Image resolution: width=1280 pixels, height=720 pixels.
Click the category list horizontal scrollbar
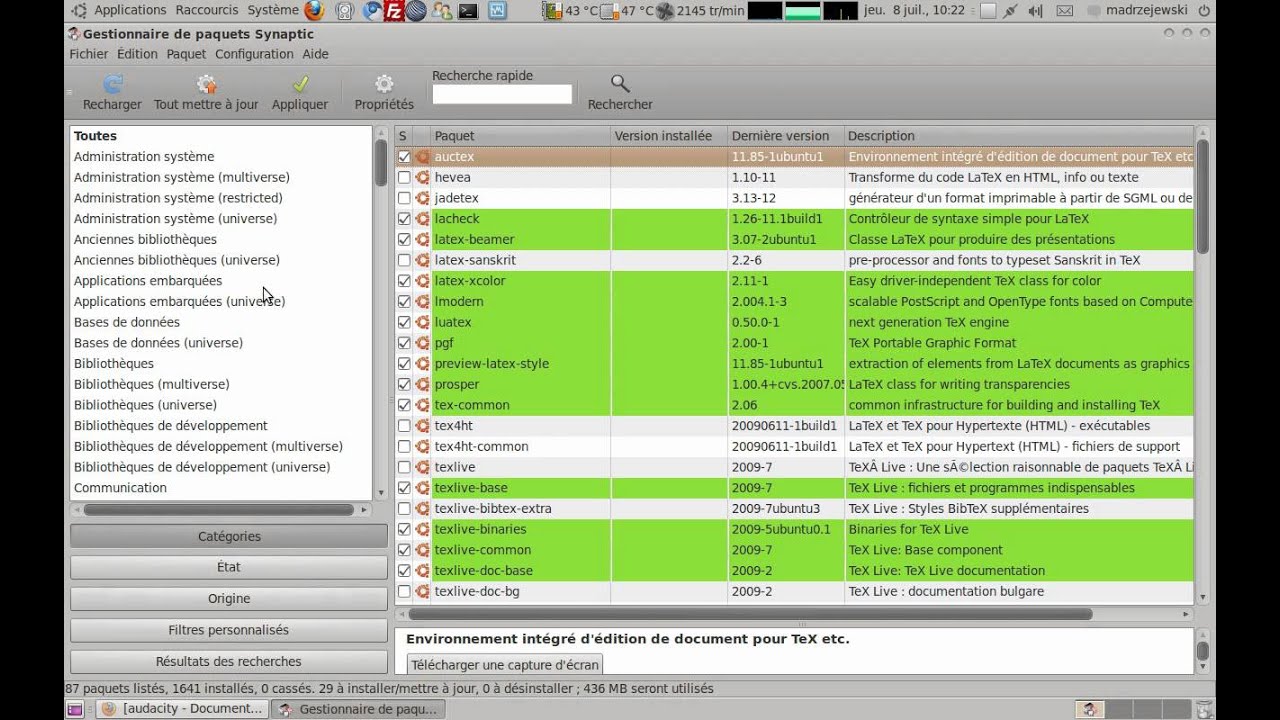[219, 510]
